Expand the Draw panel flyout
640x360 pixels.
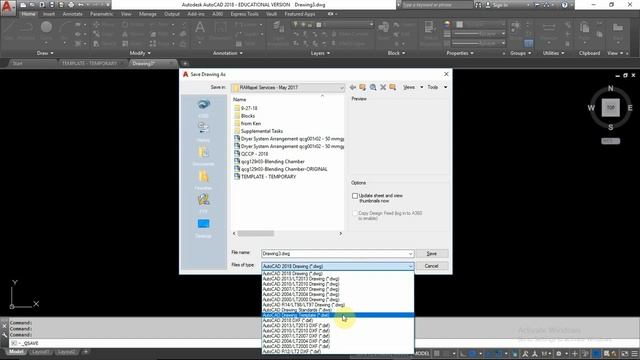tap(45, 53)
